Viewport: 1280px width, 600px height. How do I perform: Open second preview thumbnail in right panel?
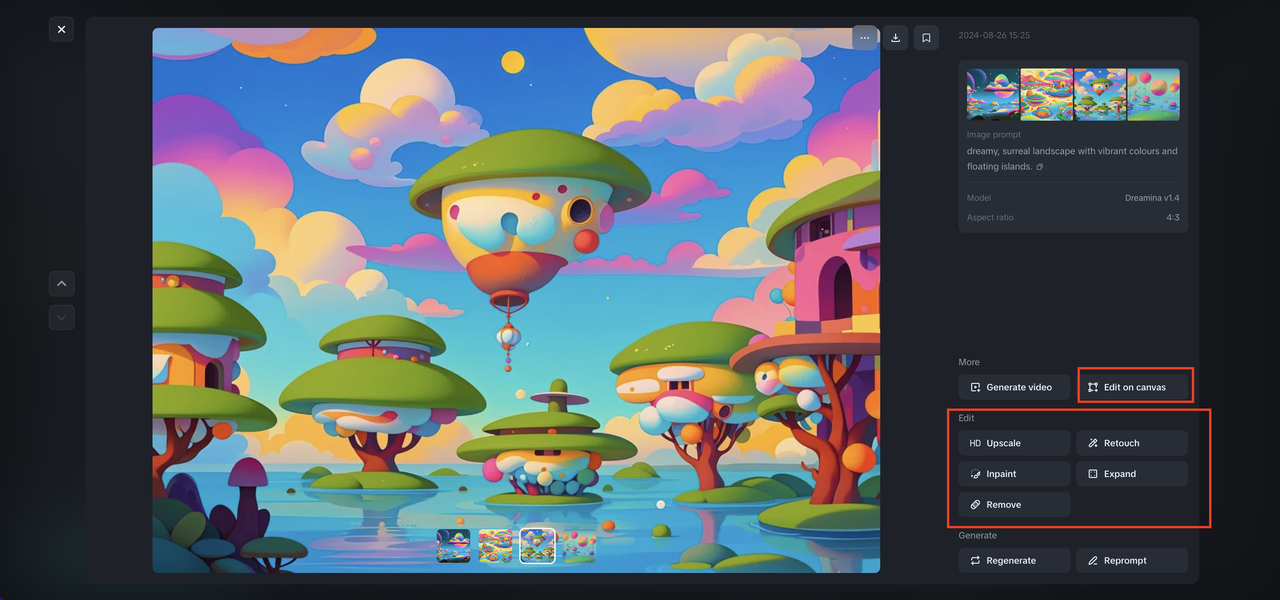(1046, 94)
